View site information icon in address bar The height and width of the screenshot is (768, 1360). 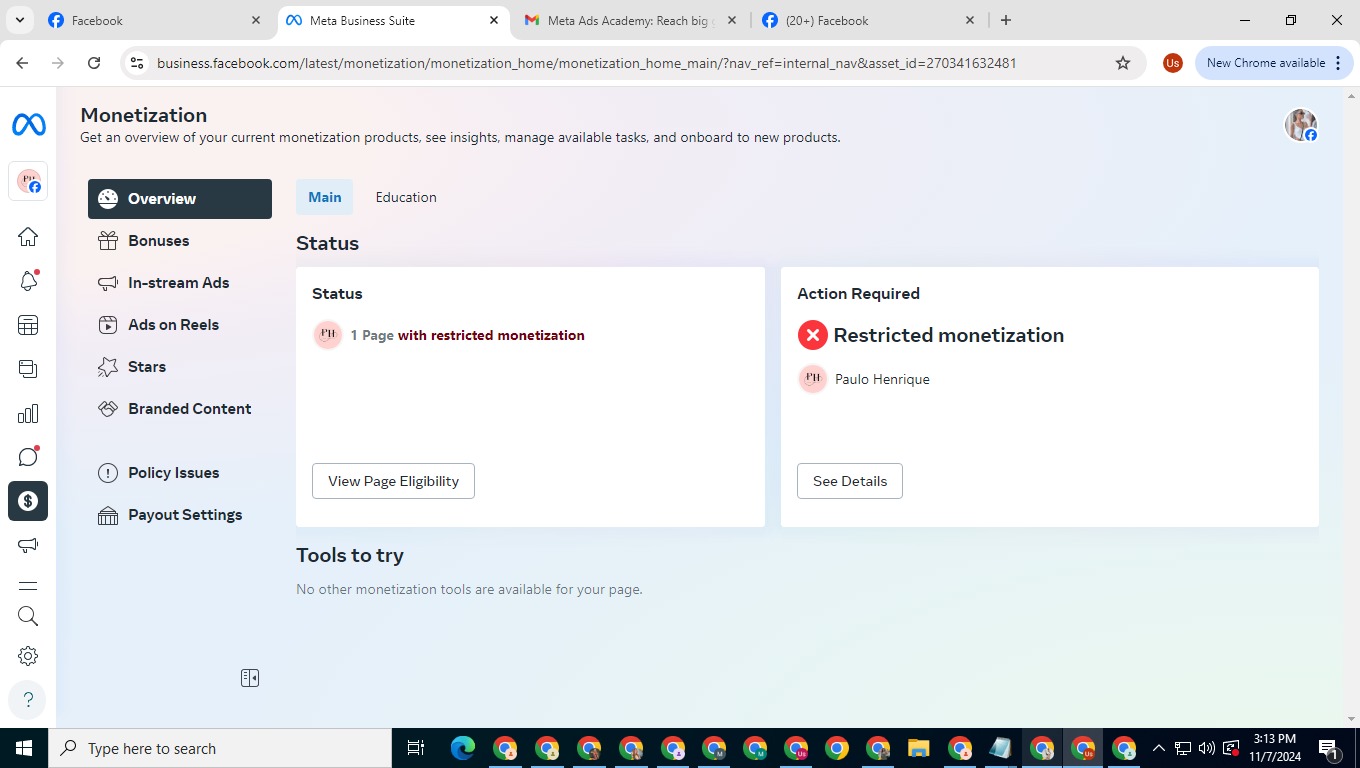click(x=137, y=63)
